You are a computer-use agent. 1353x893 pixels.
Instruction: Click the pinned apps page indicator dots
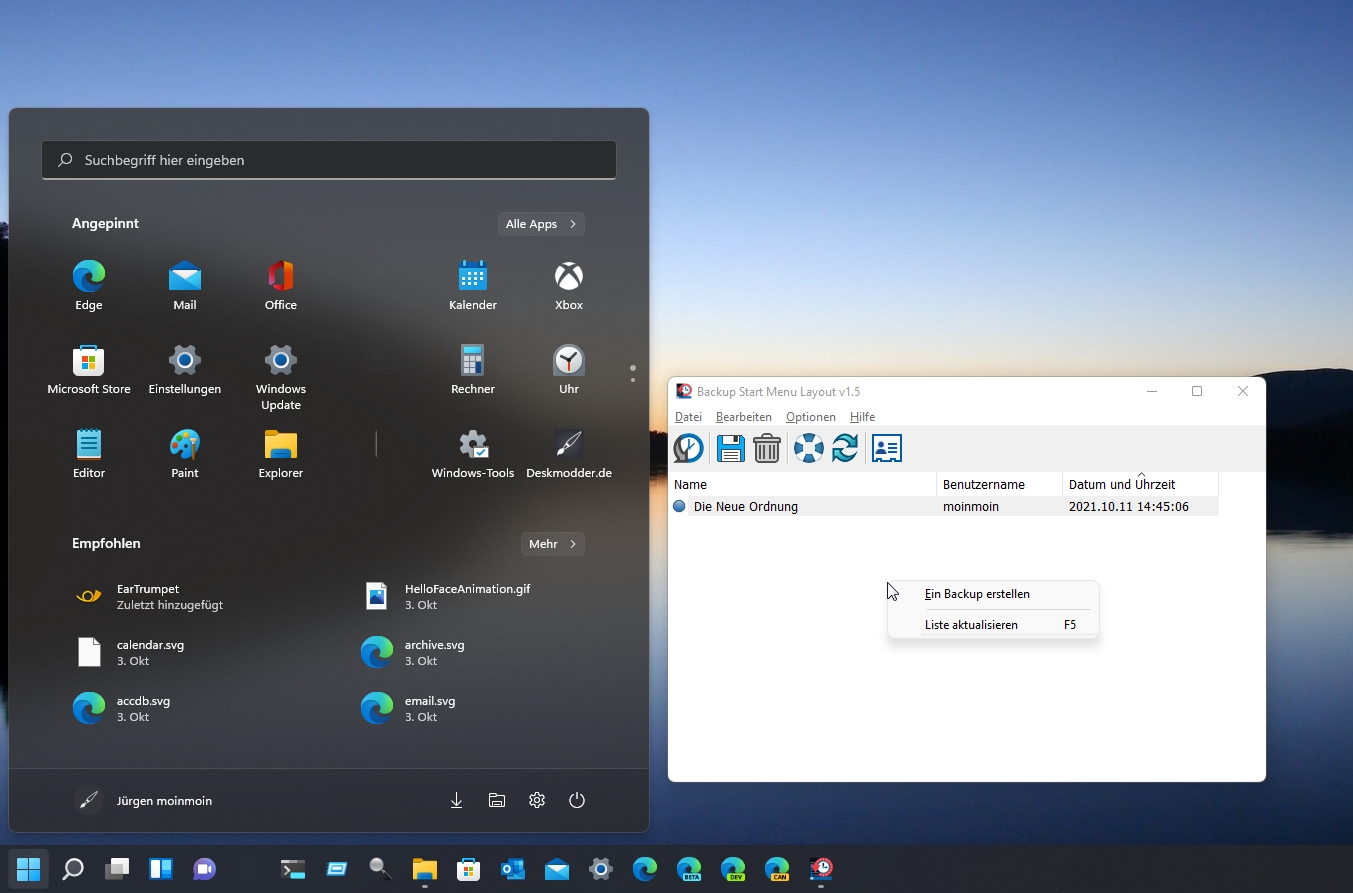coord(633,373)
